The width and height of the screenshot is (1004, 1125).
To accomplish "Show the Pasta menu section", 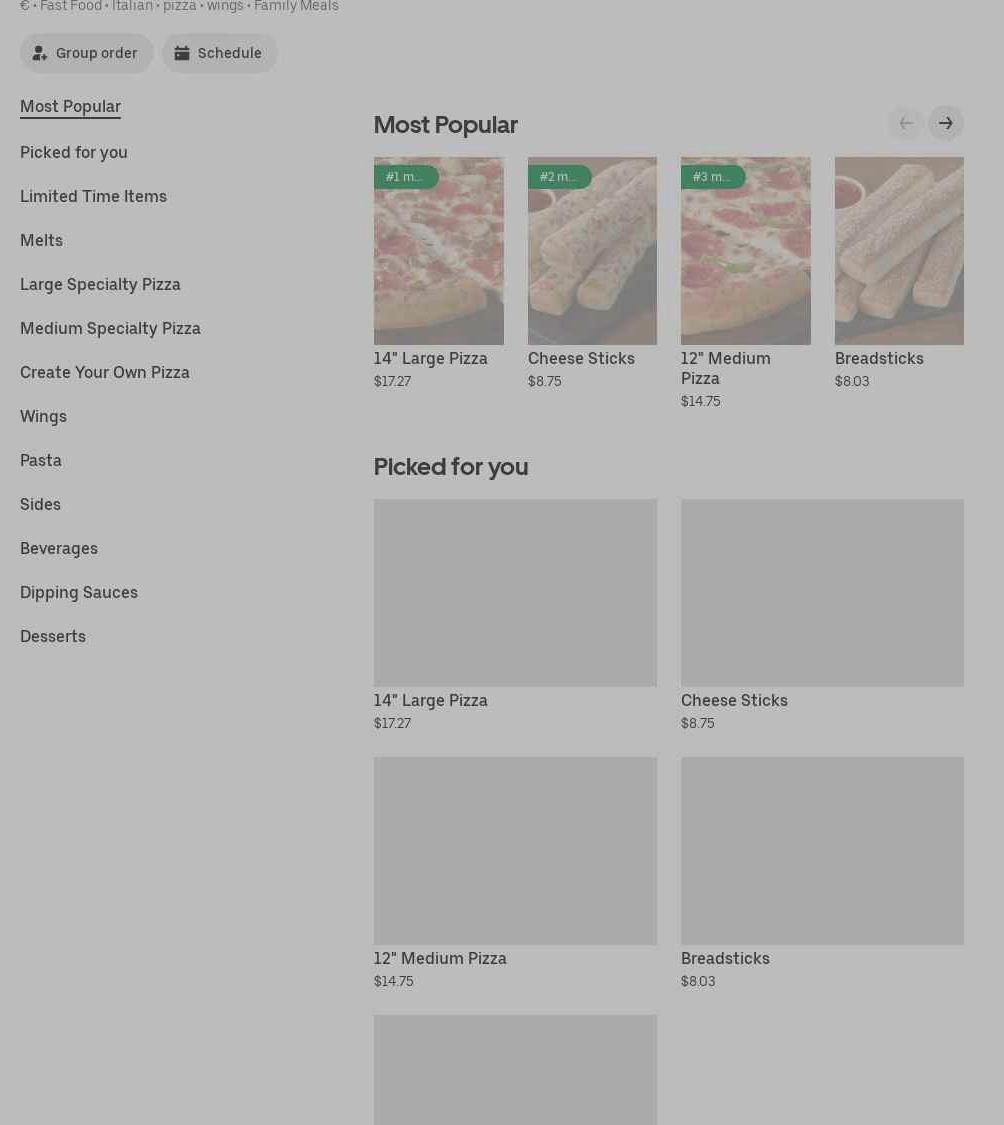I will pos(41,460).
